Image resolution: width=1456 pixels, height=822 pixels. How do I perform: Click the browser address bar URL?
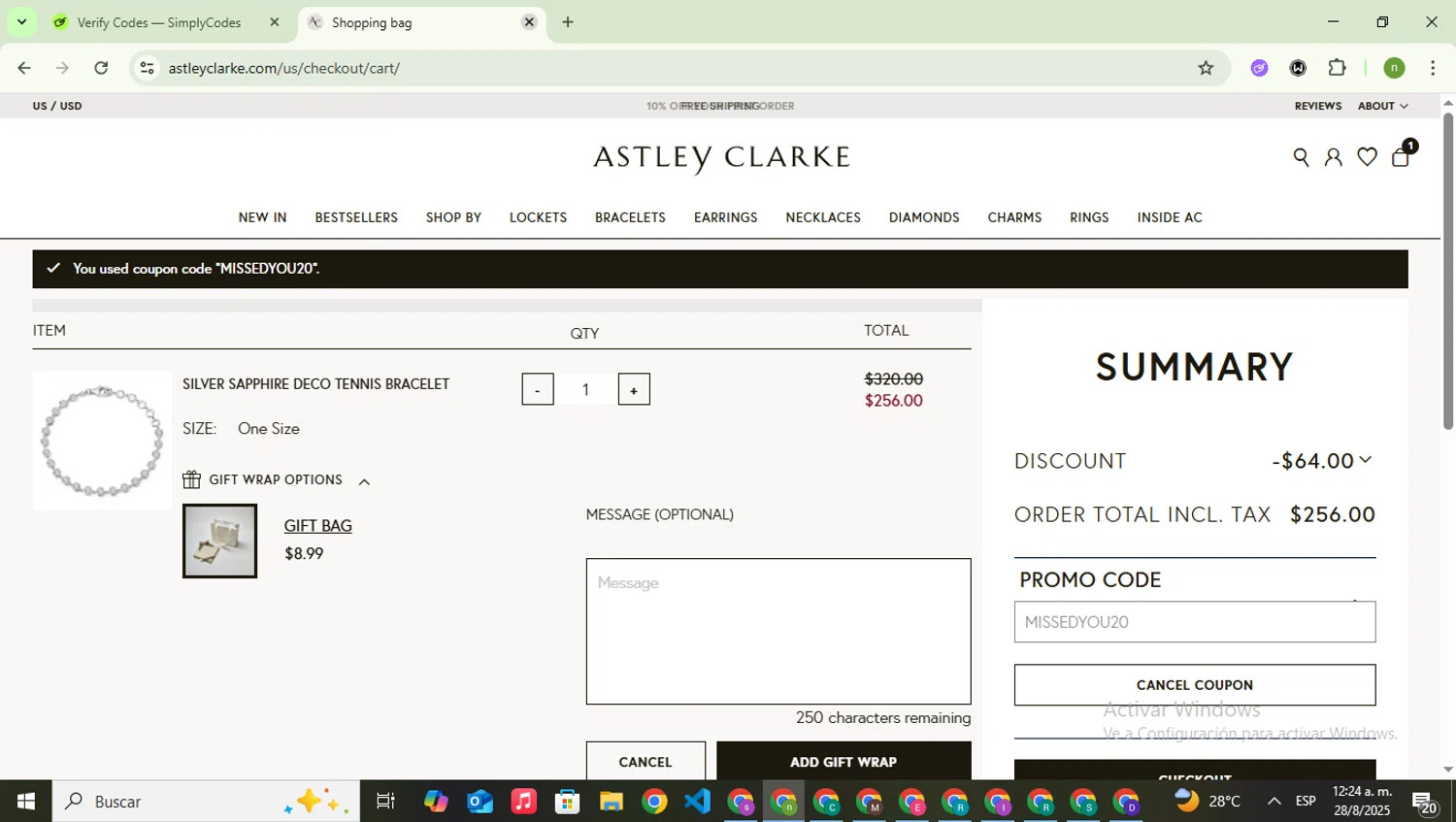click(284, 68)
